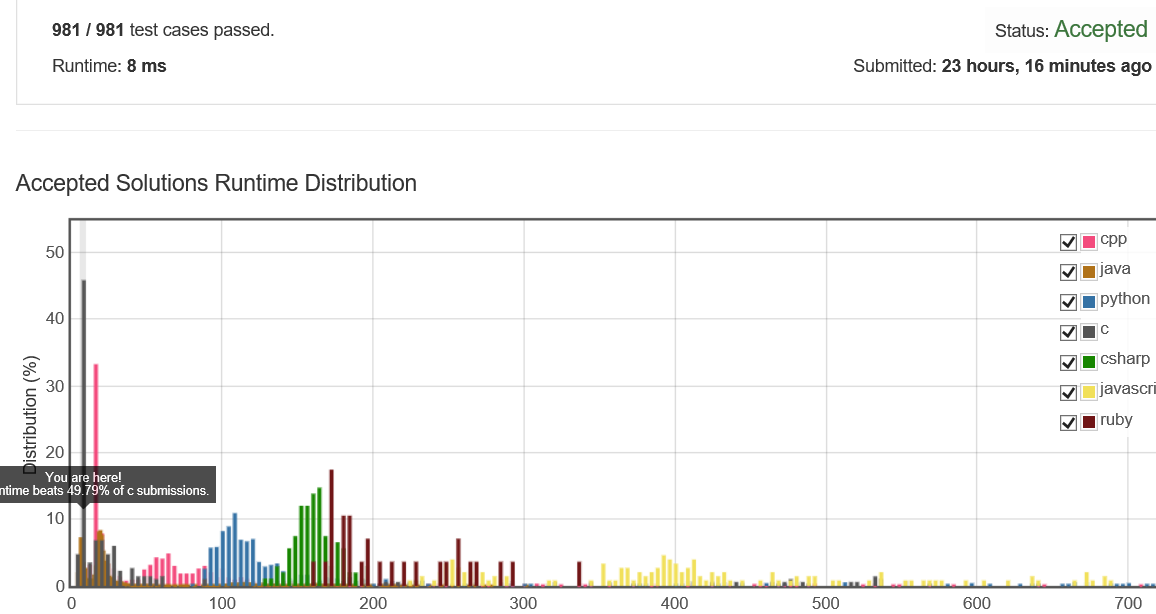This screenshot has height=614, width=1156.
Task: Click the csharp legend label text
Action: (1124, 359)
